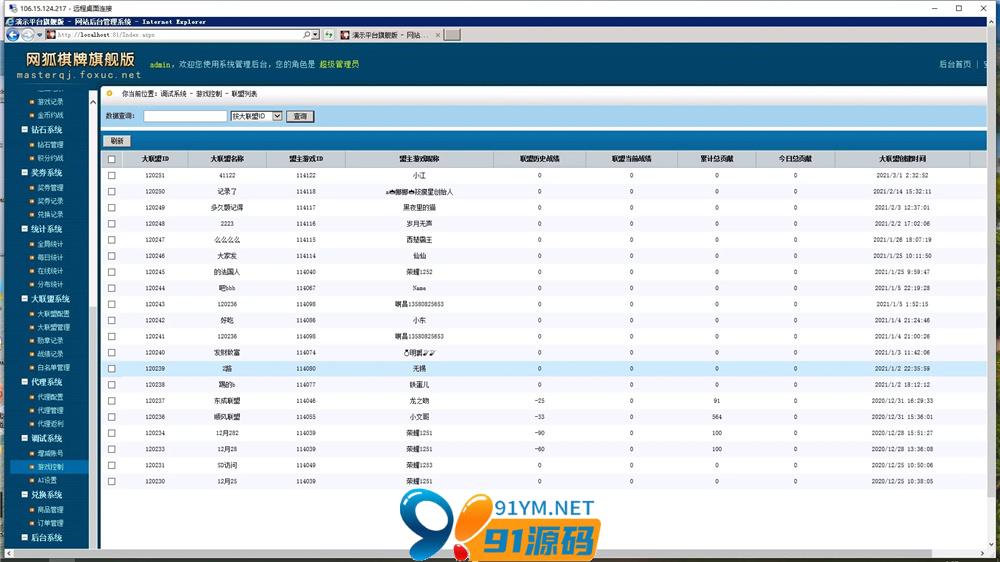Viewport: 1000px width, 562px height.
Task: Click the icon beside 白名单管理 in sidebar
Action: (32, 367)
